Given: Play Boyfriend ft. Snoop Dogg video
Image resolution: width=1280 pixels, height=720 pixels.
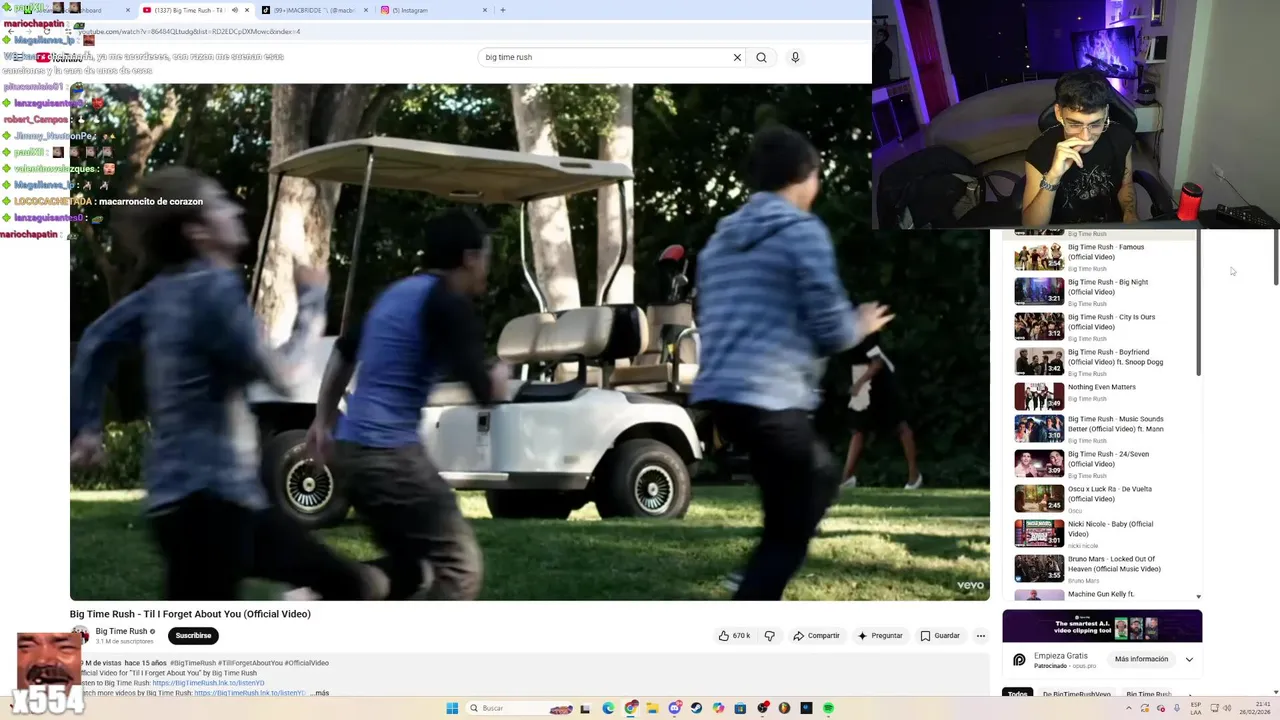Looking at the screenshot, I should 1105,361.
